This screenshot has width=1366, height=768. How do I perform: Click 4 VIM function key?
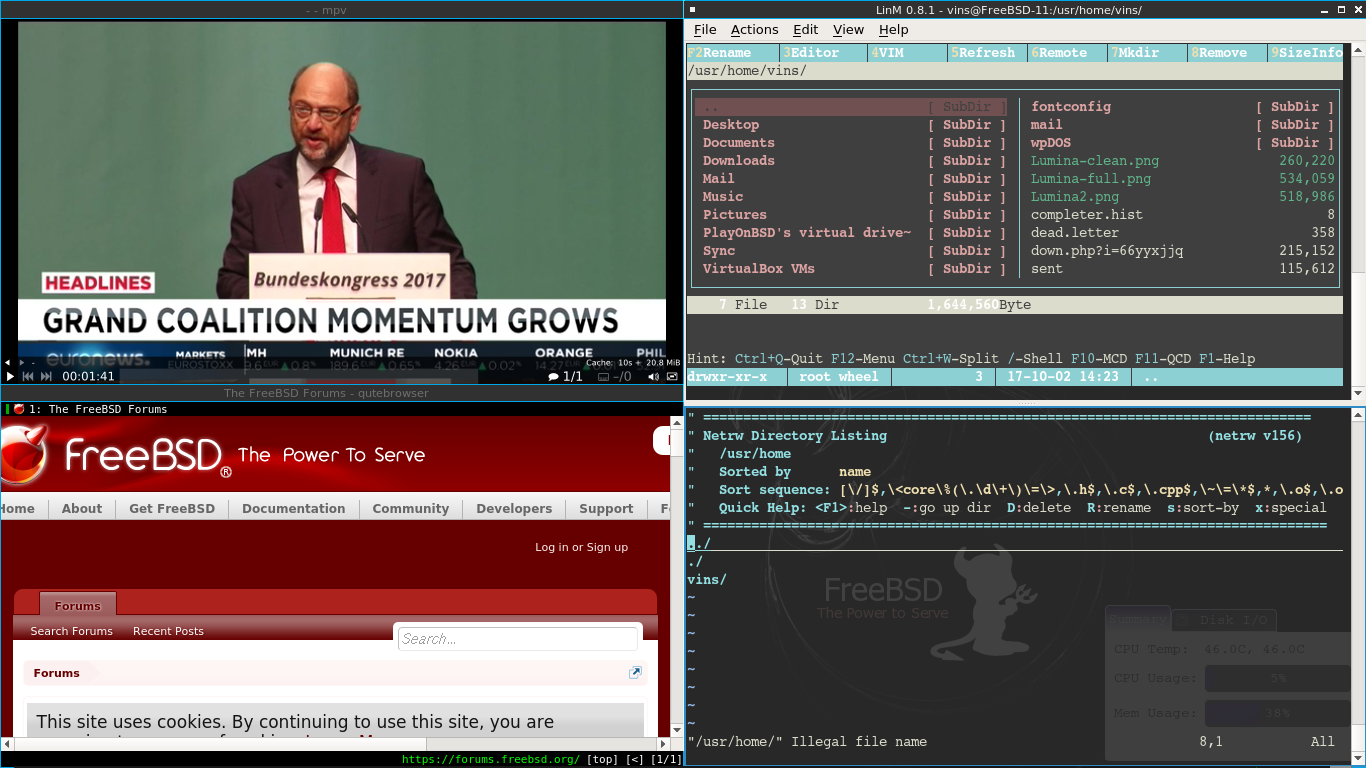(907, 53)
